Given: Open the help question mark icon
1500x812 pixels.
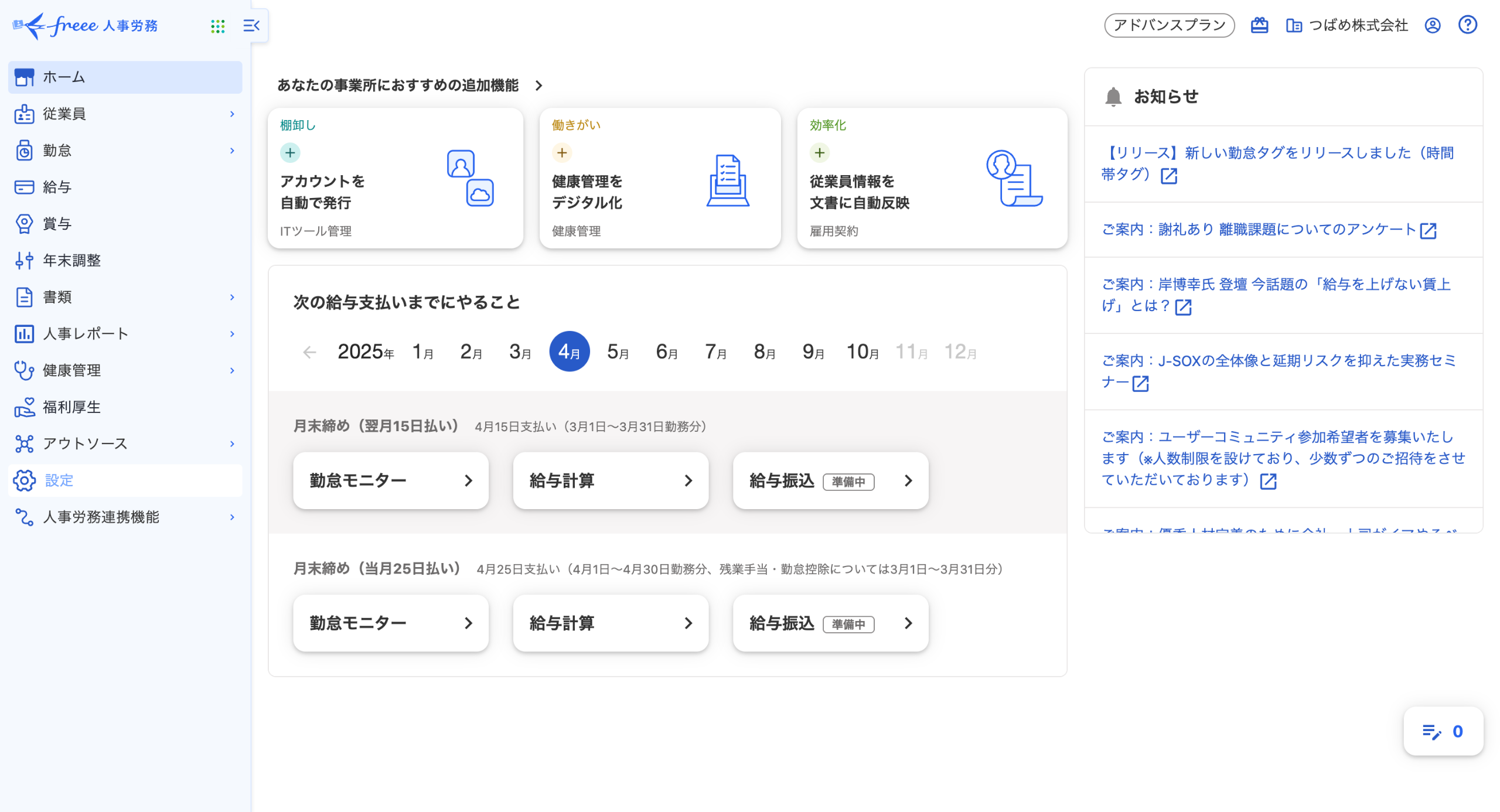Looking at the screenshot, I should point(1467,25).
